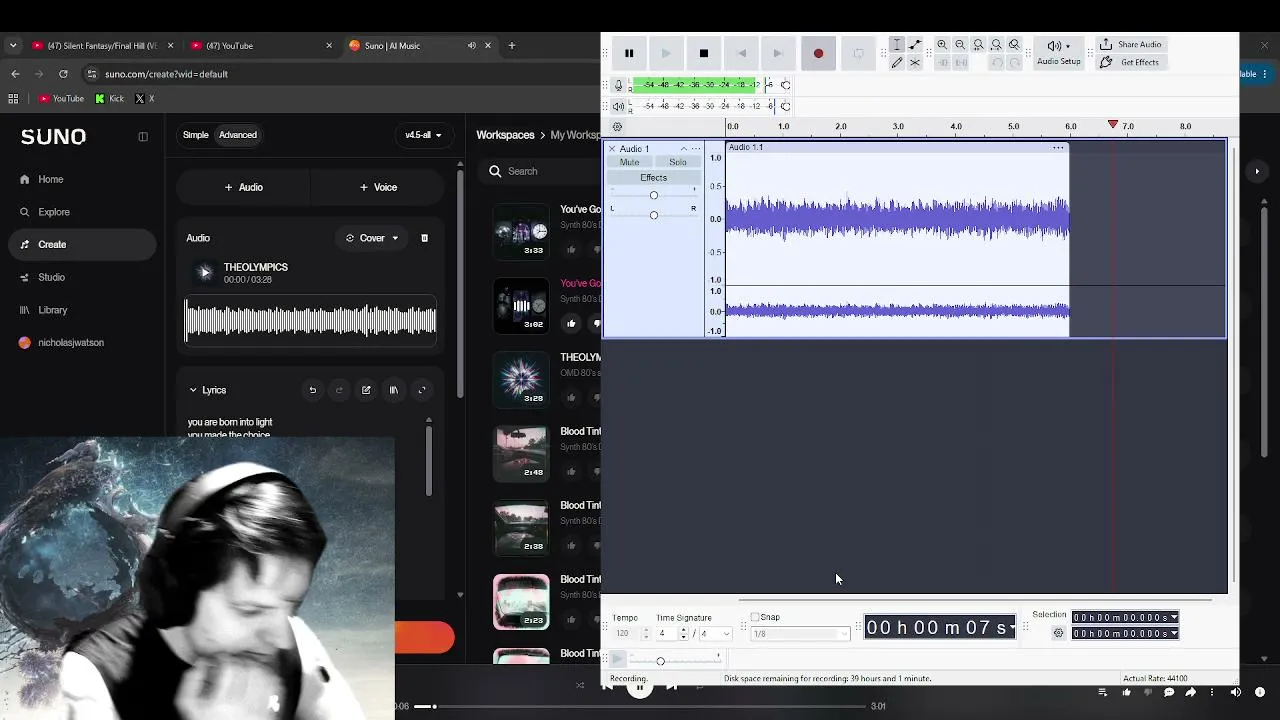This screenshot has width=1280, height=720.
Task: Fit selection to width in Audacity
Action: [978, 45]
